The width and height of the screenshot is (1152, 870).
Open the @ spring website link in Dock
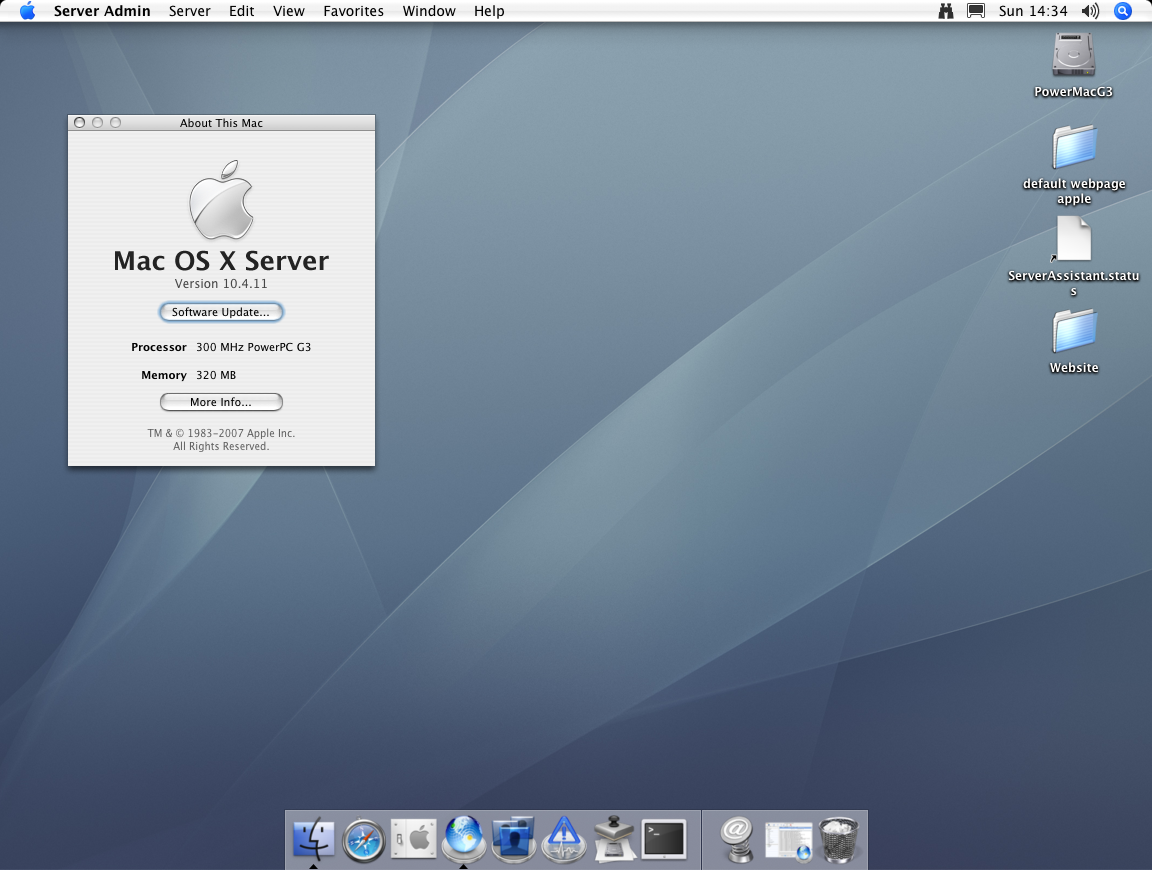point(737,839)
